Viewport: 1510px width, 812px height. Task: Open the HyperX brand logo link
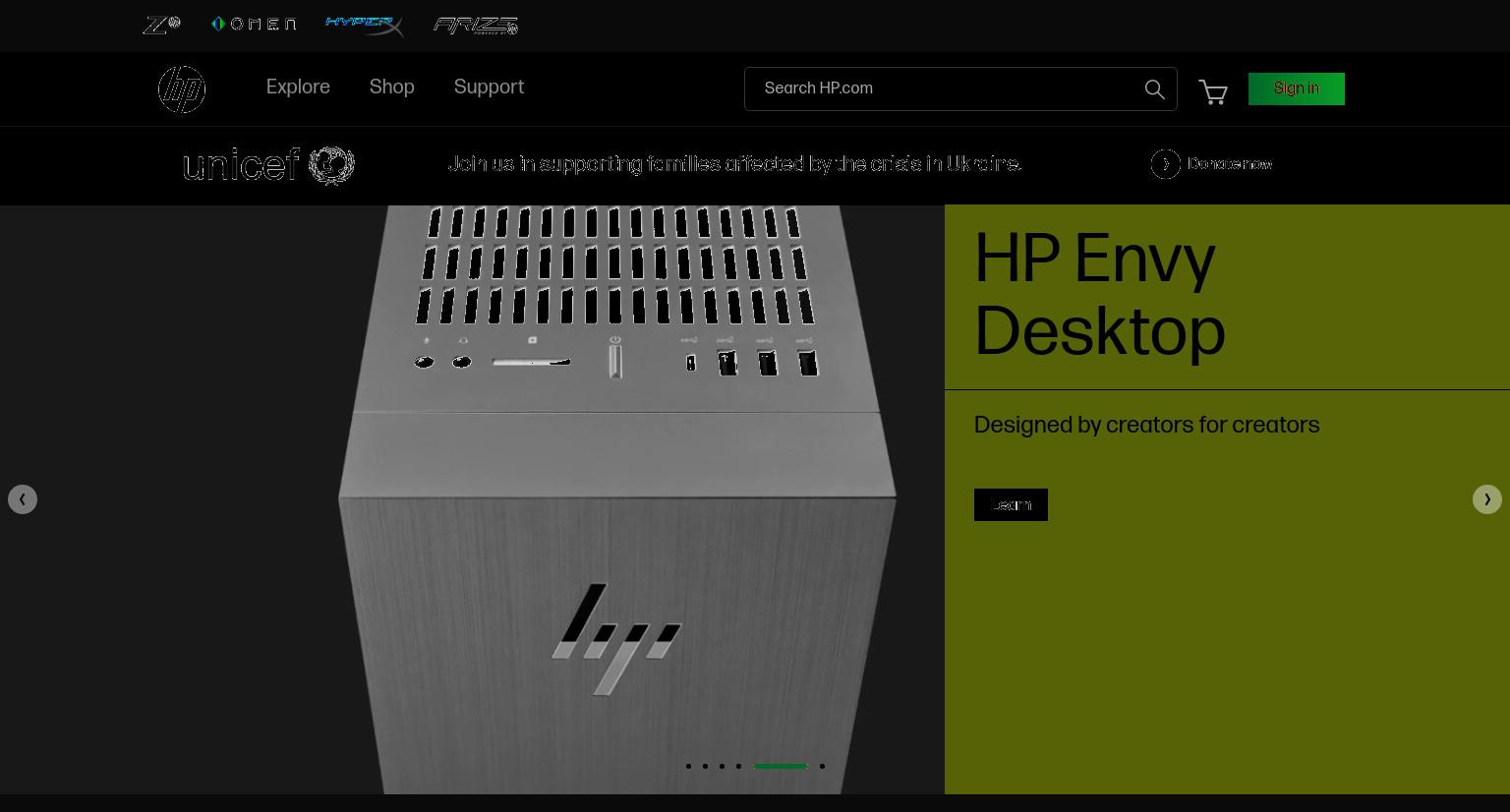tap(365, 26)
